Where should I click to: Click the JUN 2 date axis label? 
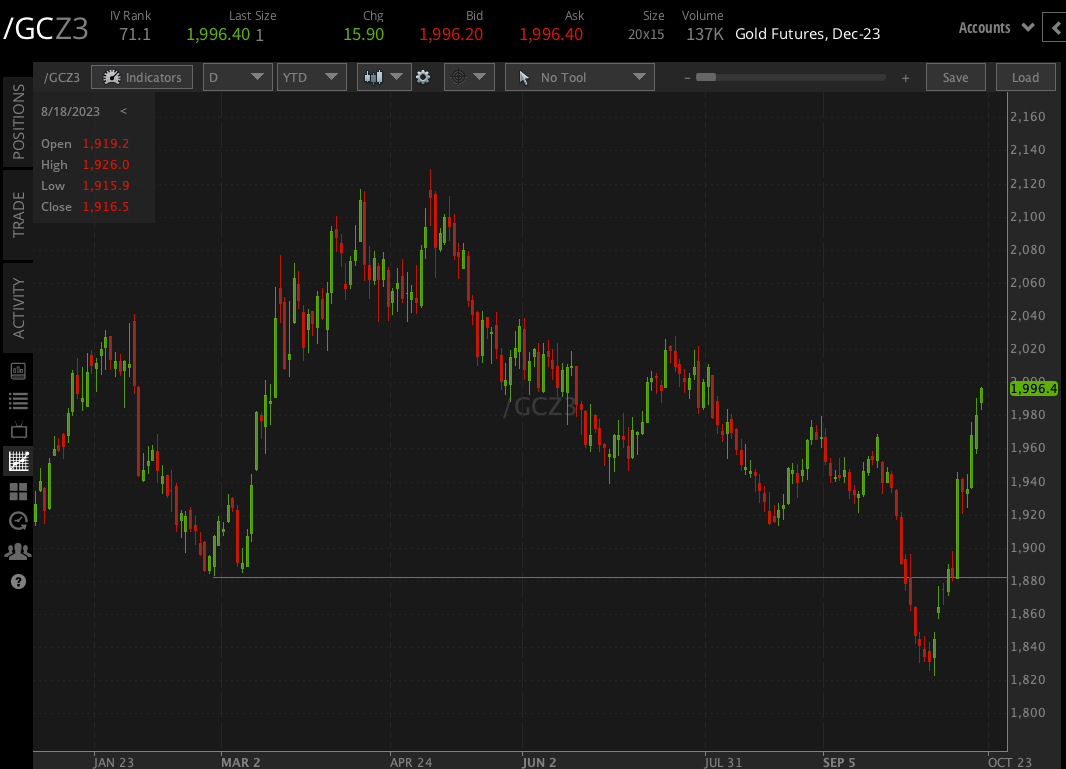tap(539, 762)
